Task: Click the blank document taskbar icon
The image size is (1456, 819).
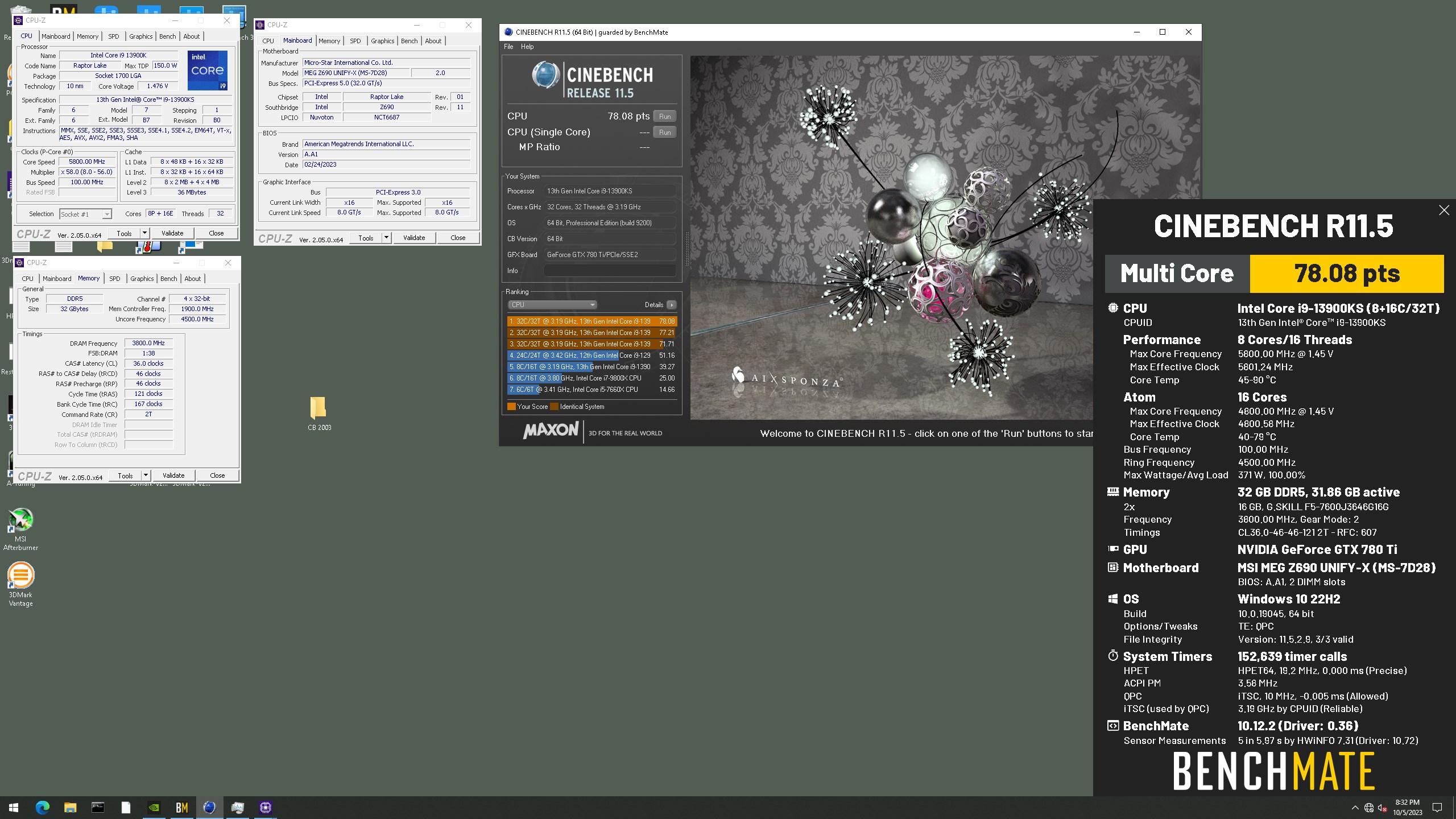Action: point(126,808)
